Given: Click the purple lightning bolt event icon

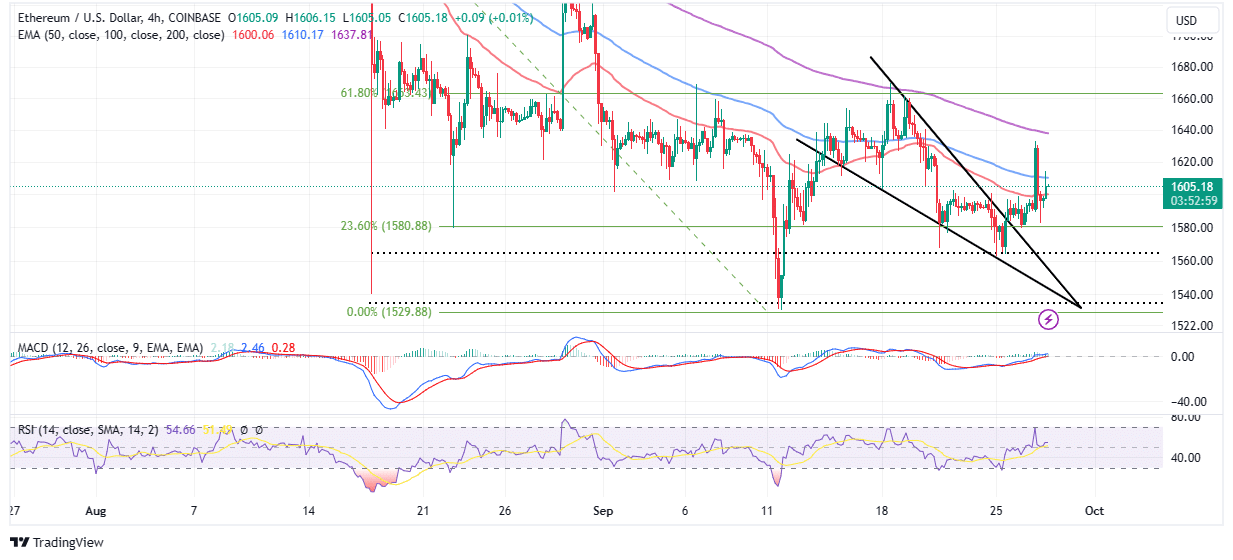Looking at the screenshot, I should [1049, 319].
